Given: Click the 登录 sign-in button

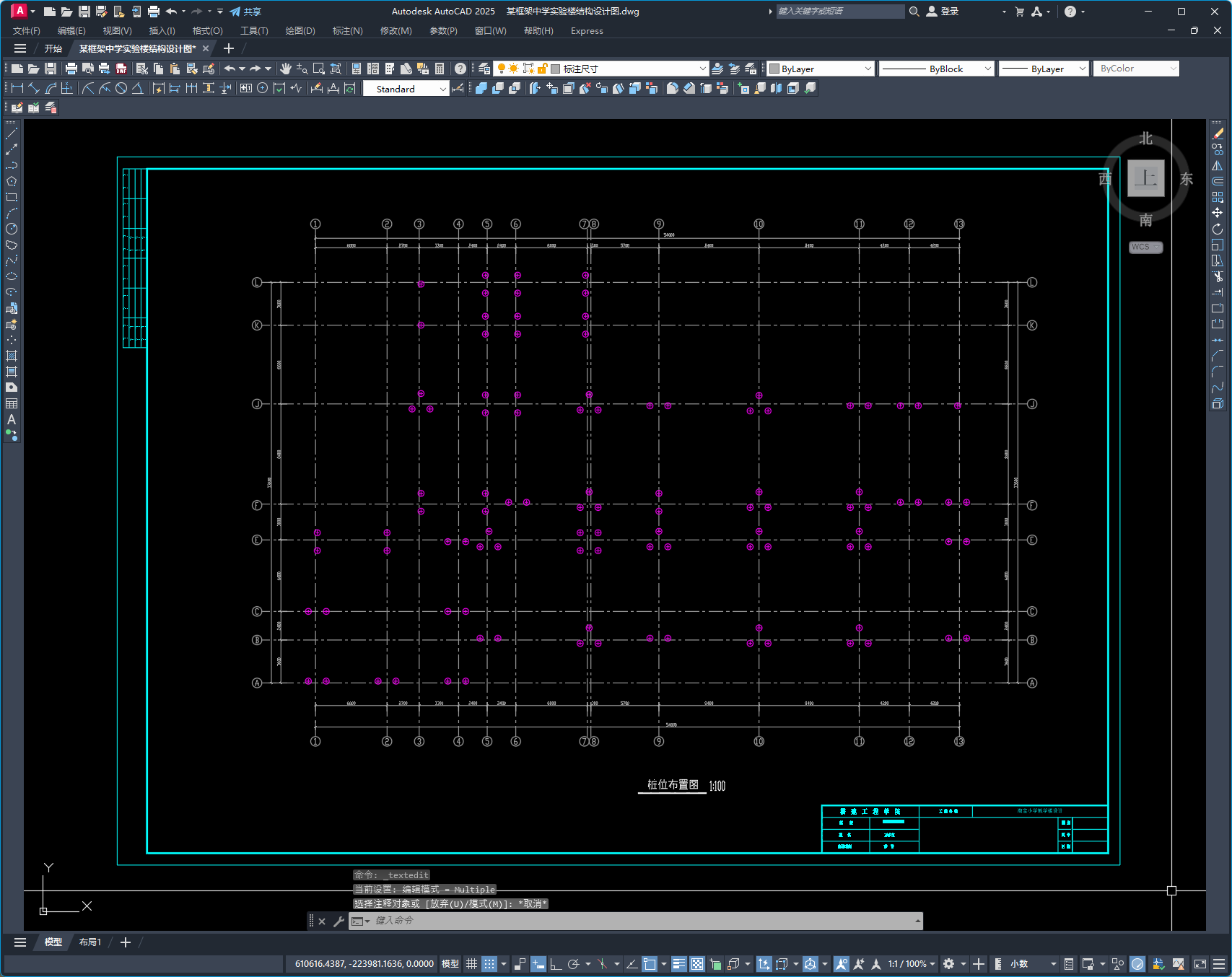Looking at the screenshot, I should (943, 12).
